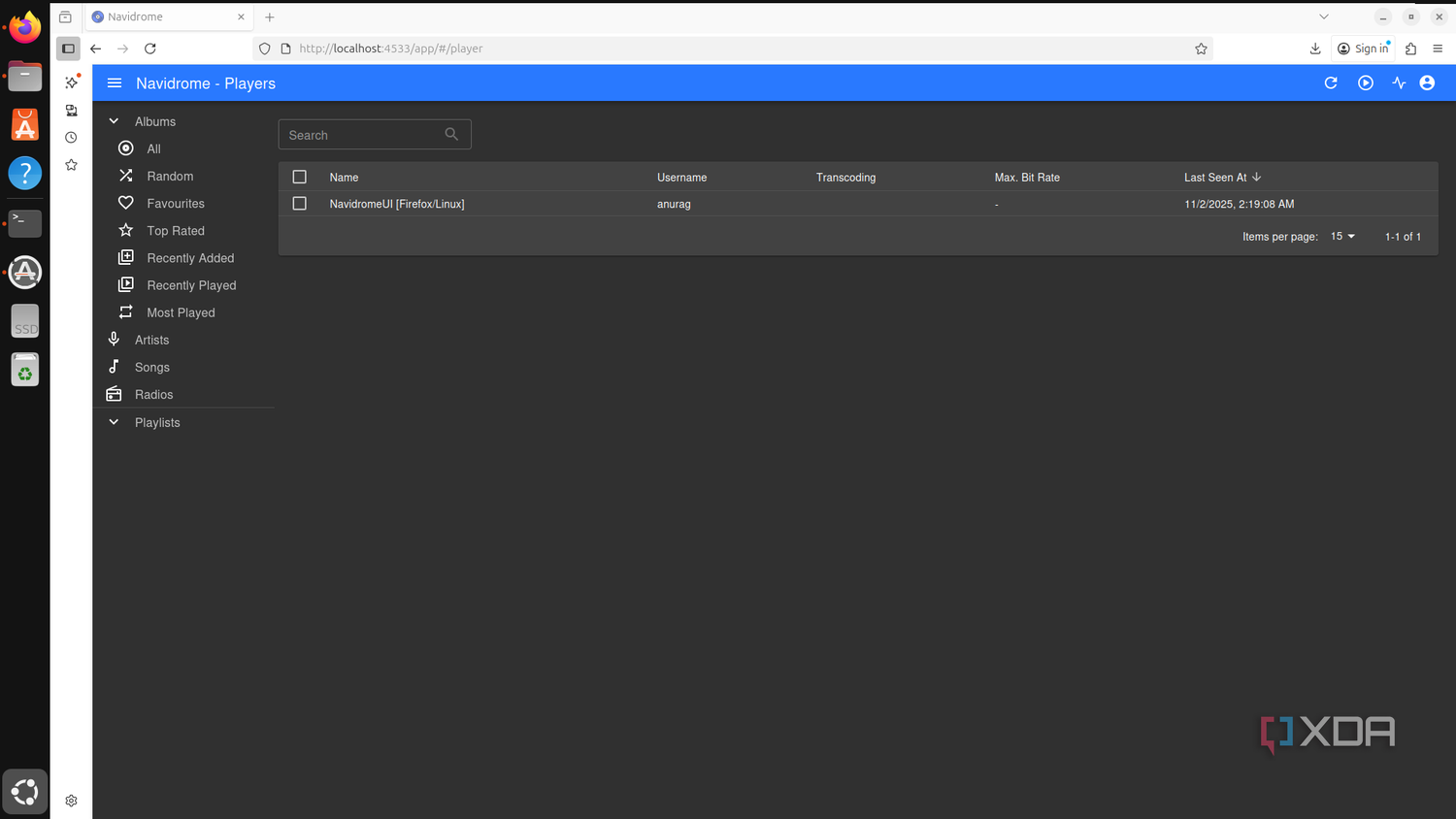Open Firefox downloads panel

(1315, 49)
